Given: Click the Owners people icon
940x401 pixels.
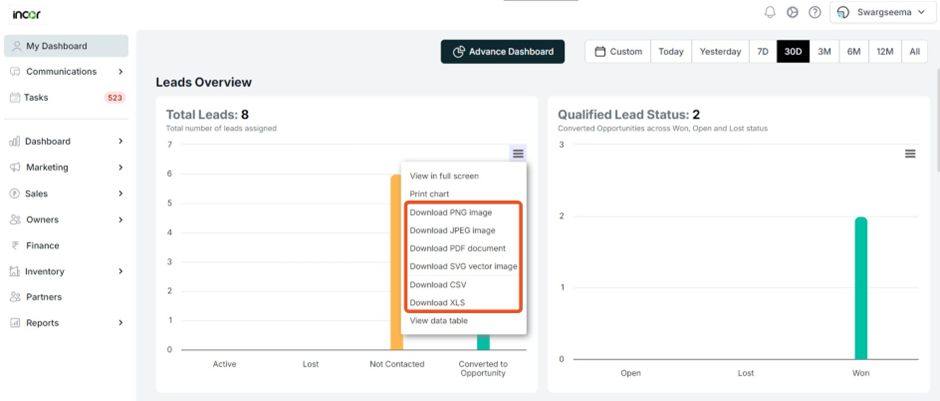Looking at the screenshot, I should [16, 219].
